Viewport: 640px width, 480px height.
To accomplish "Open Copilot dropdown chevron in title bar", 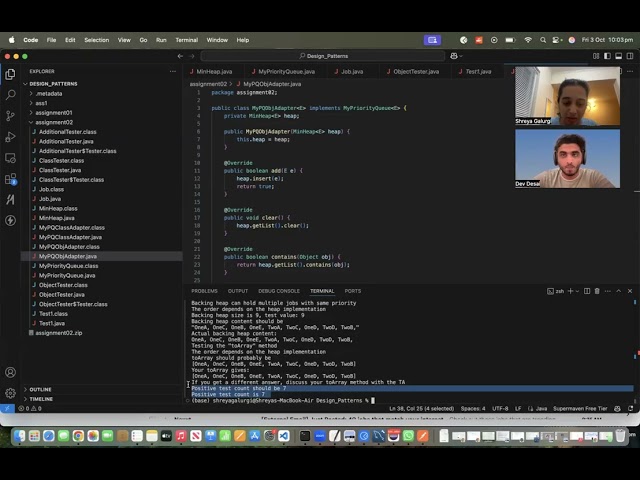I will (x=461, y=56).
